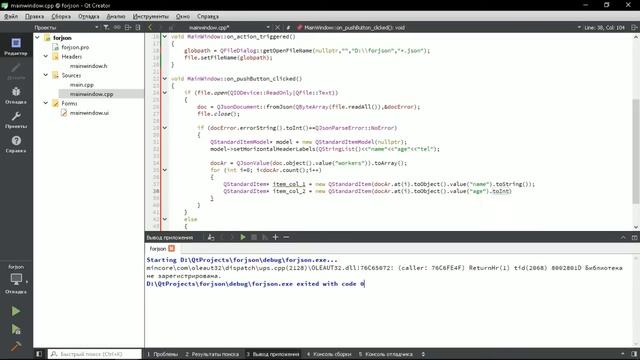
Task: Click the Line 38, Col 104 indicator
Action: pyautogui.click(x=604, y=27)
